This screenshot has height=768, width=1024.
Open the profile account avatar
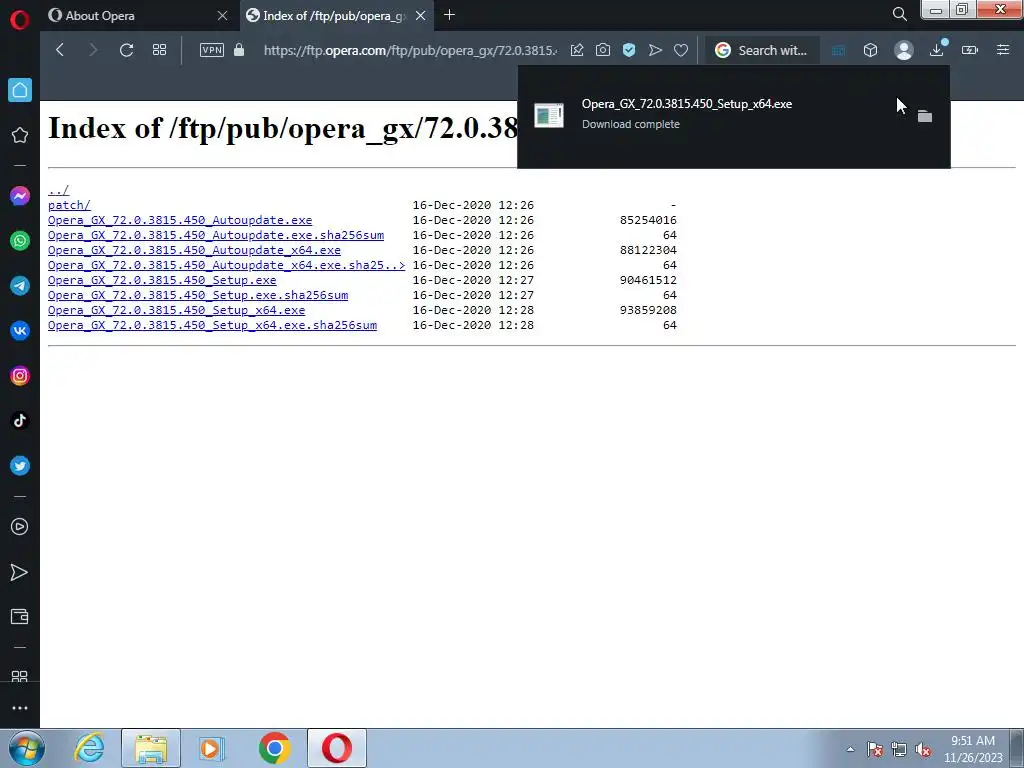(904, 50)
